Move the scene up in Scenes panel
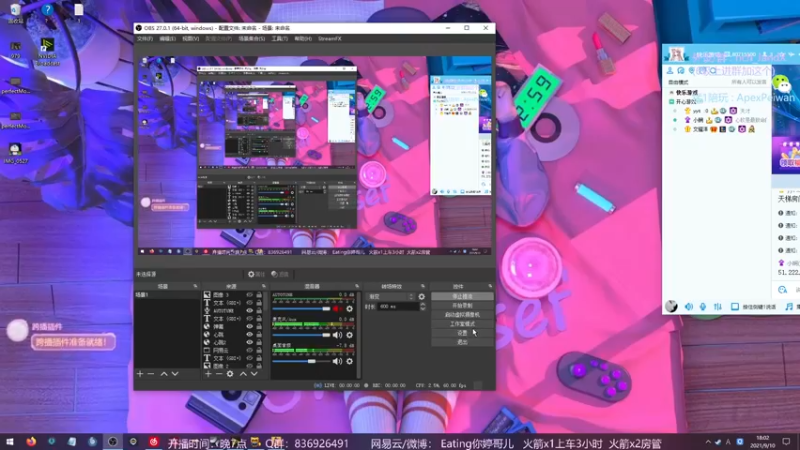Viewport: 800px width, 450px height. 164,374
